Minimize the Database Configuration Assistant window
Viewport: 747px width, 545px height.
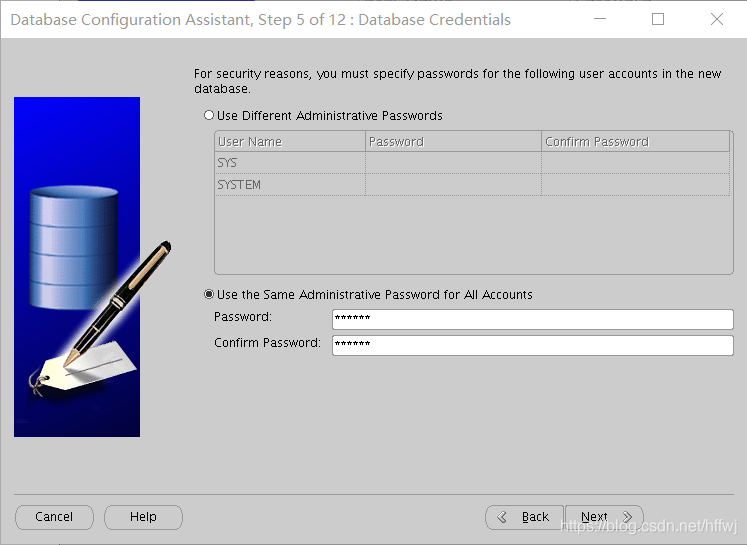click(x=600, y=19)
